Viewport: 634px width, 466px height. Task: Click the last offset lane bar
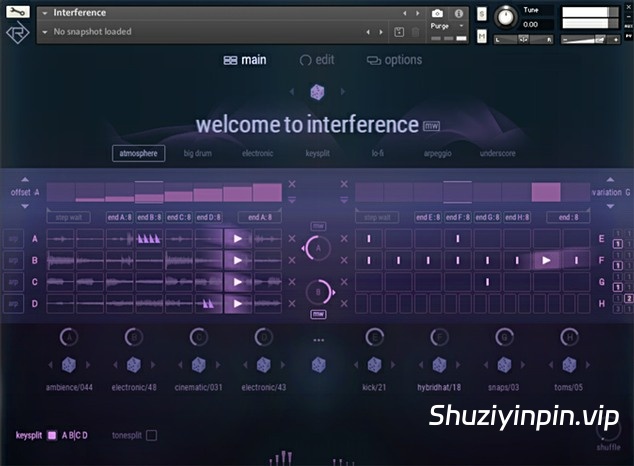tap(267, 192)
